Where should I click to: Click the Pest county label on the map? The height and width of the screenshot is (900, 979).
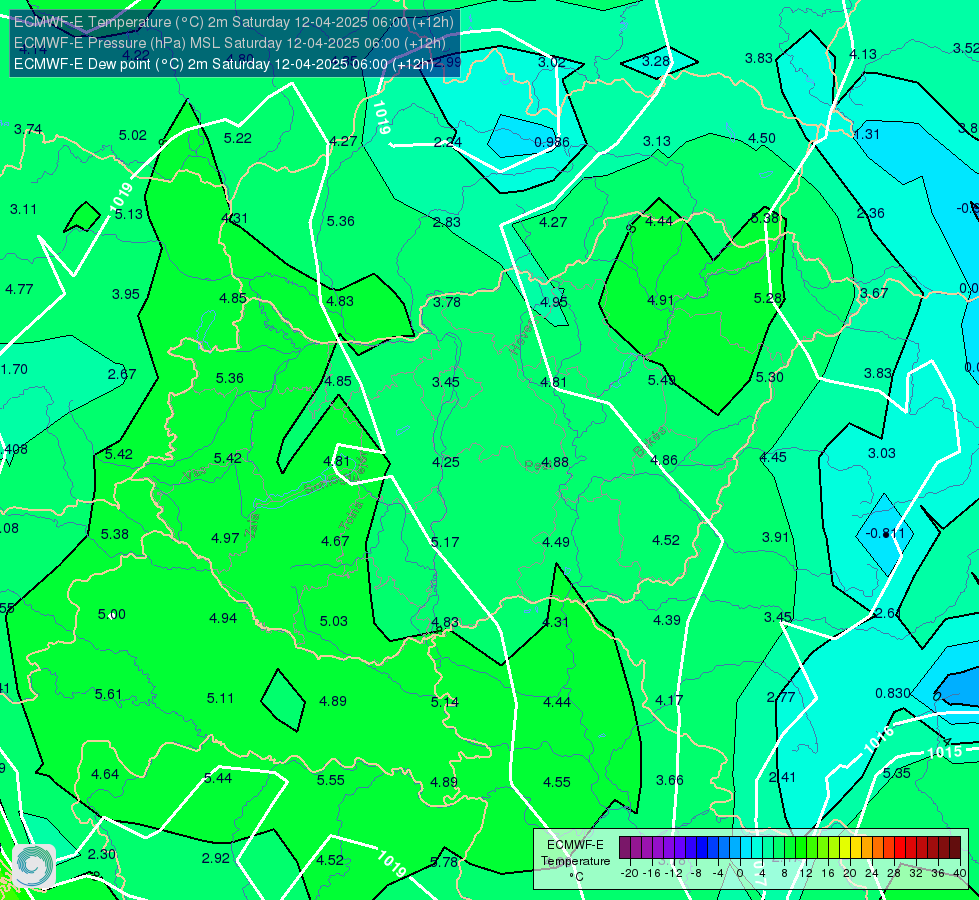click(x=537, y=465)
